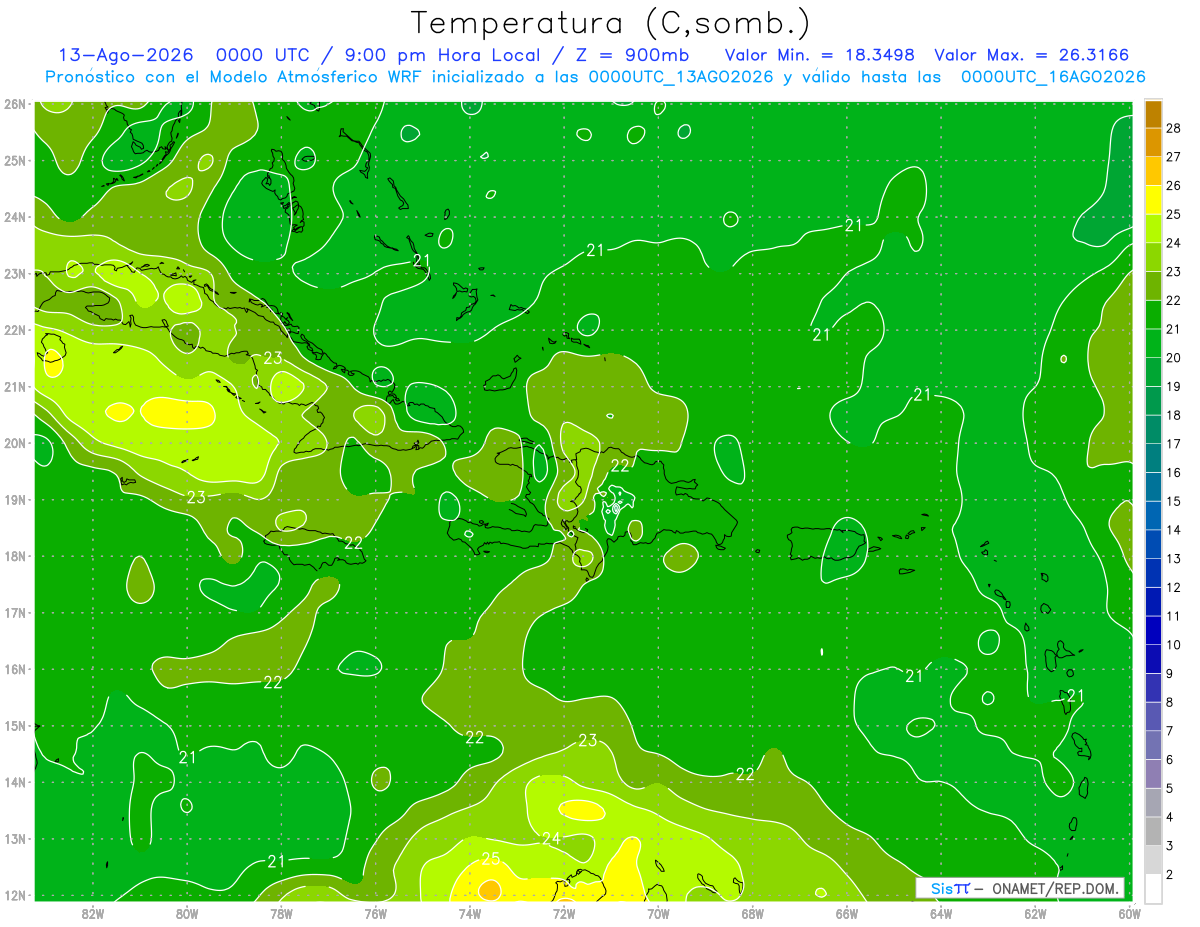The height and width of the screenshot is (927, 1200).
Task: Click the '22N' latitude axis label
Action: (15, 330)
